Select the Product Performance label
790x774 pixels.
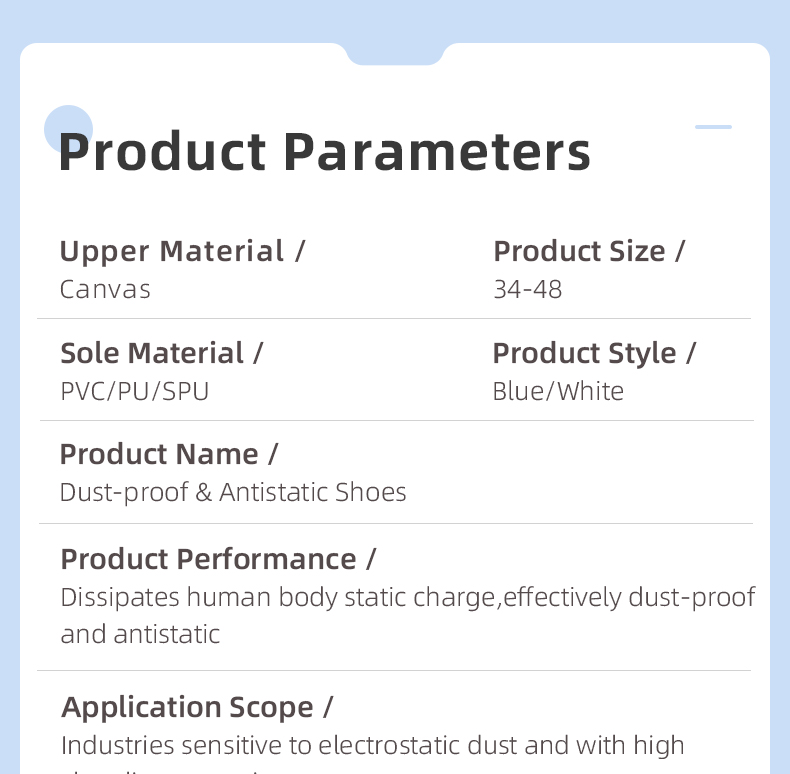click(218, 560)
